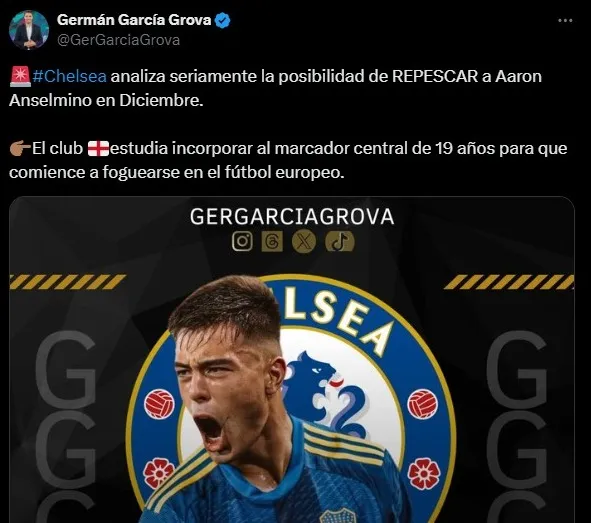Click the TikTok icon in the image
Viewport: 591px width, 523px height.
point(340,242)
